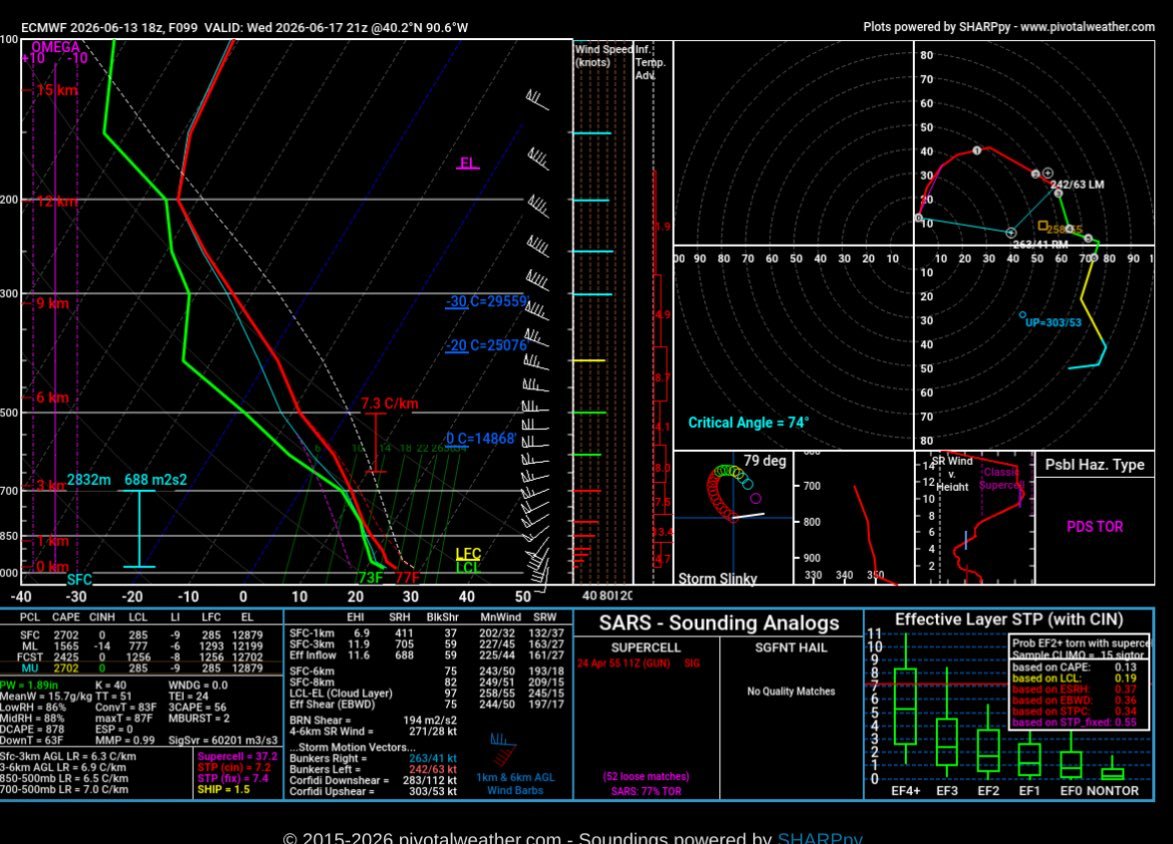Image resolution: width=1173 pixels, height=844 pixels.
Task: Click the 'Eff Inflow' kinematics row
Action: click(x=426, y=655)
